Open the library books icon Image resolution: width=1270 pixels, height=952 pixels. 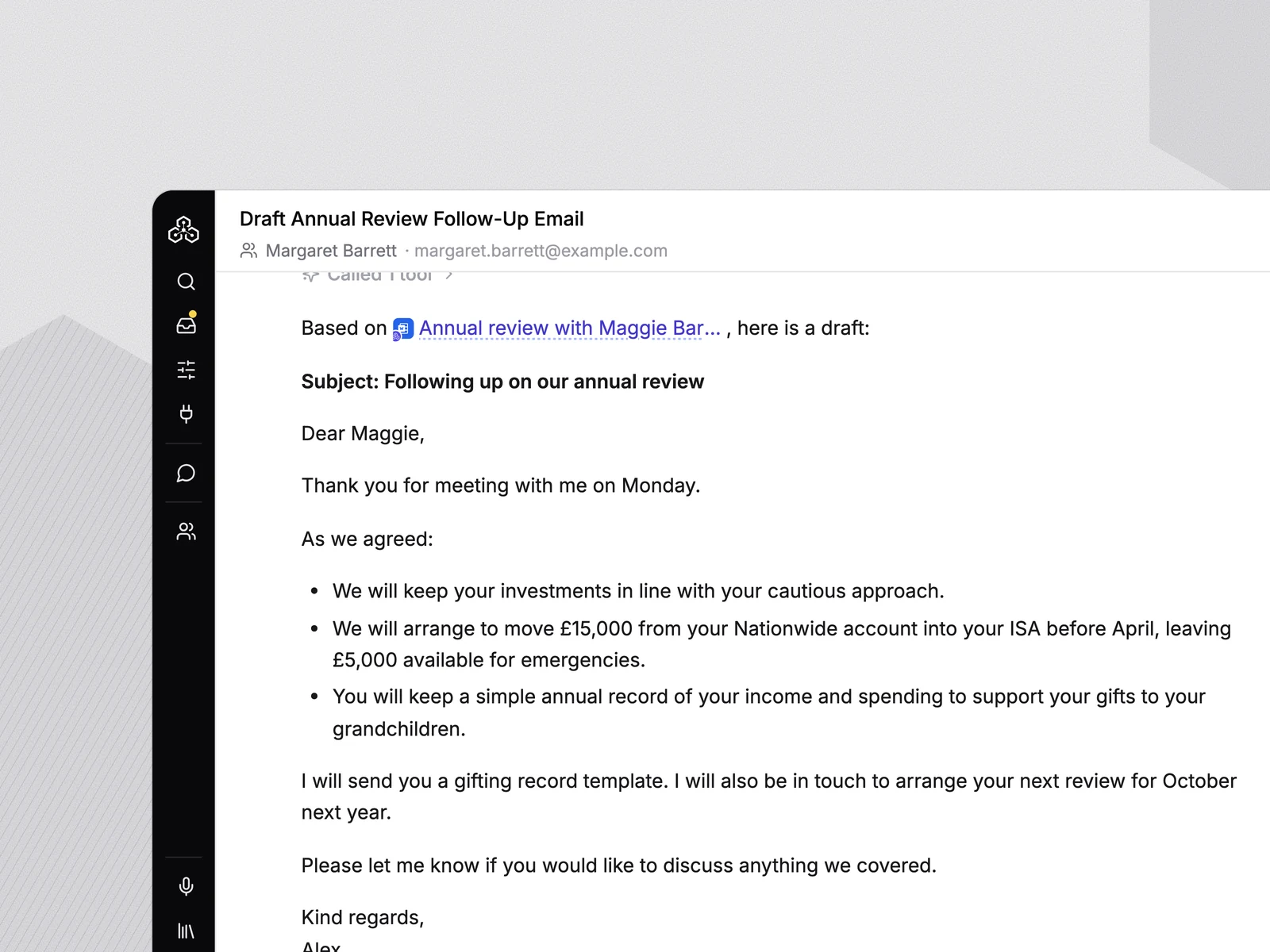pyautogui.click(x=186, y=931)
